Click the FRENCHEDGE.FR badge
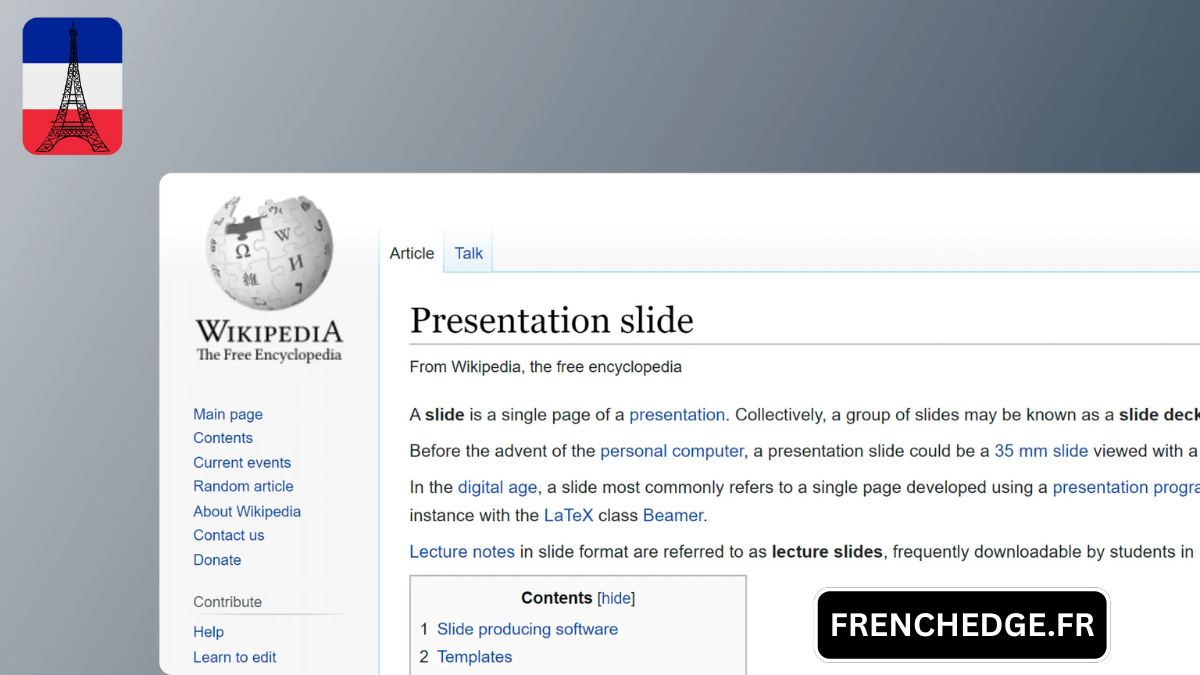Screen dimensions: 1200x675 click(x=962, y=625)
